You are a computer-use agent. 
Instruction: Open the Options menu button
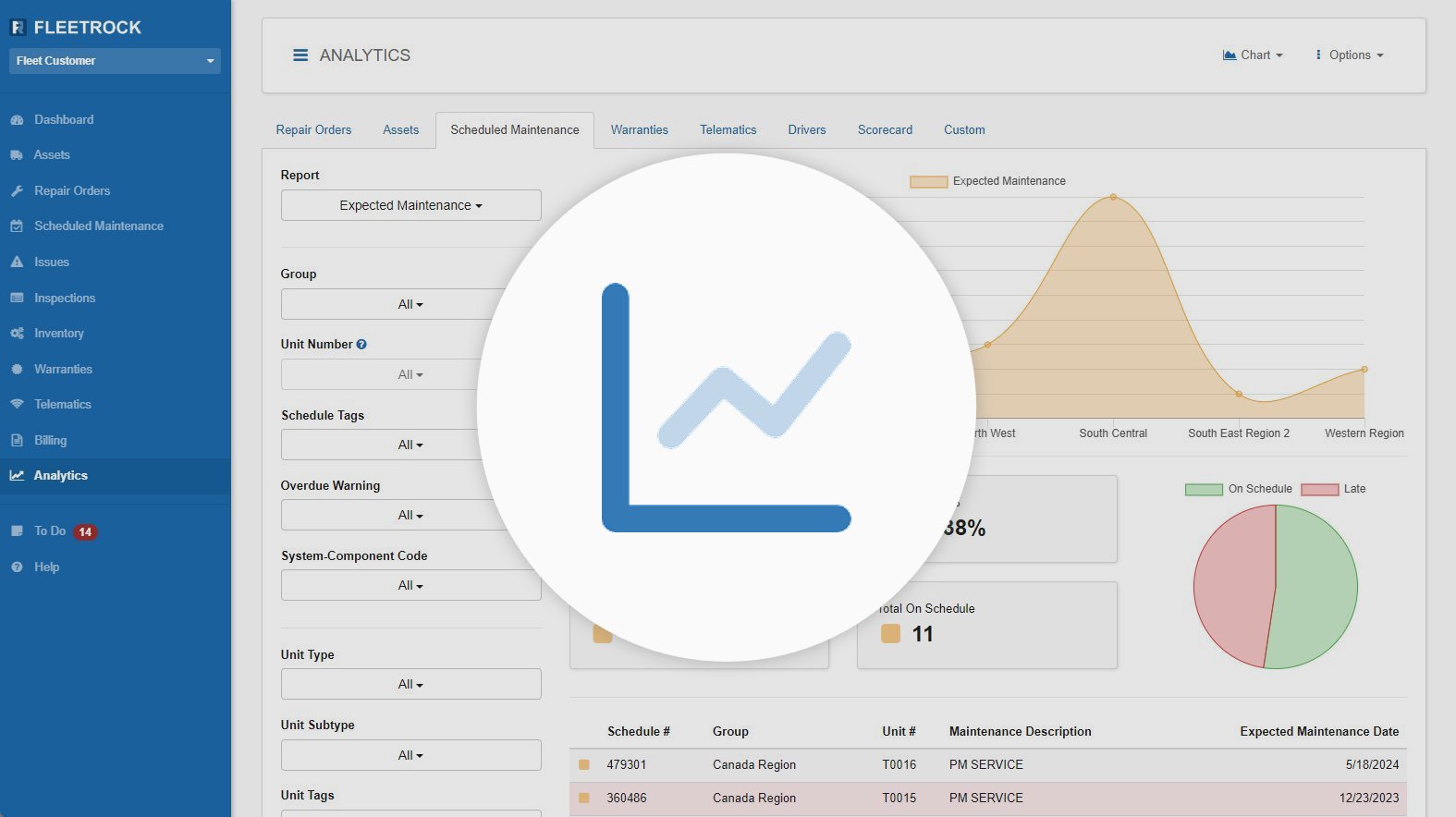point(1349,55)
